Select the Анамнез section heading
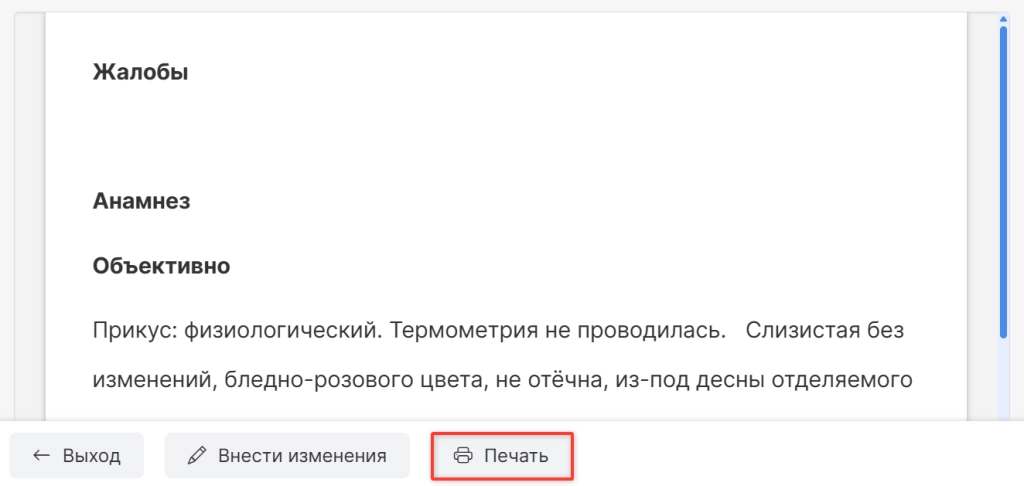The height and width of the screenshot is (486, 1024). point(141,201)
